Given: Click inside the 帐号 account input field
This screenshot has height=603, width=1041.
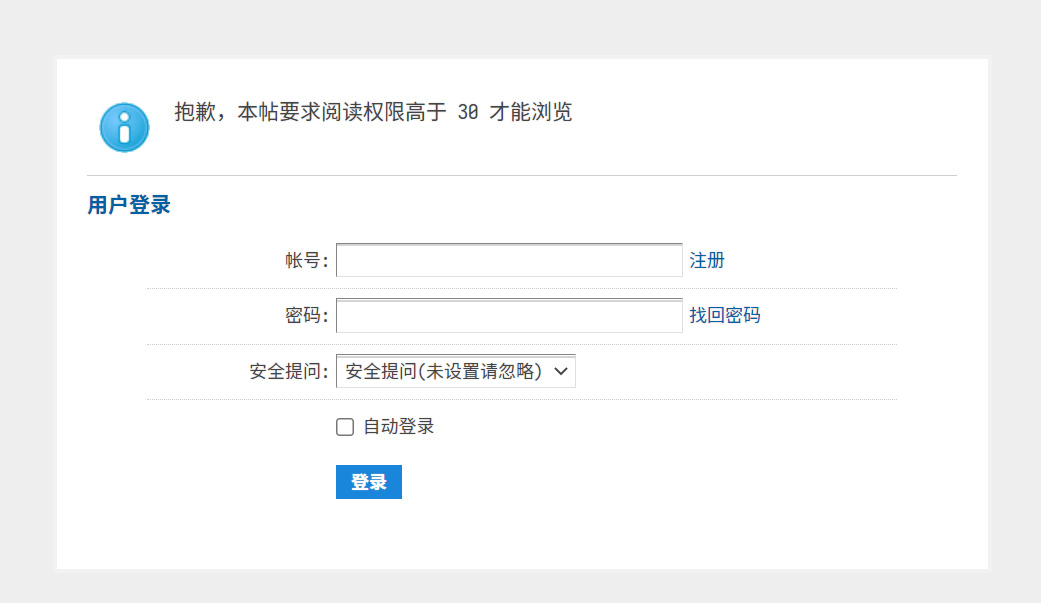Looking at the screenshot, I should (509, 261).
